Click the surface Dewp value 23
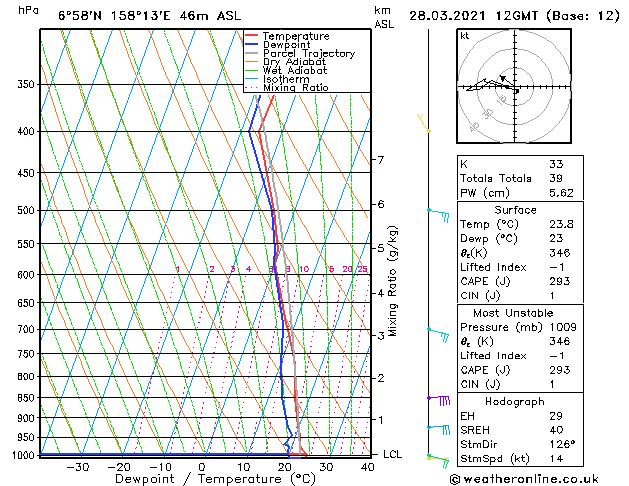This screenshot has width=629, height=486. 556,239
